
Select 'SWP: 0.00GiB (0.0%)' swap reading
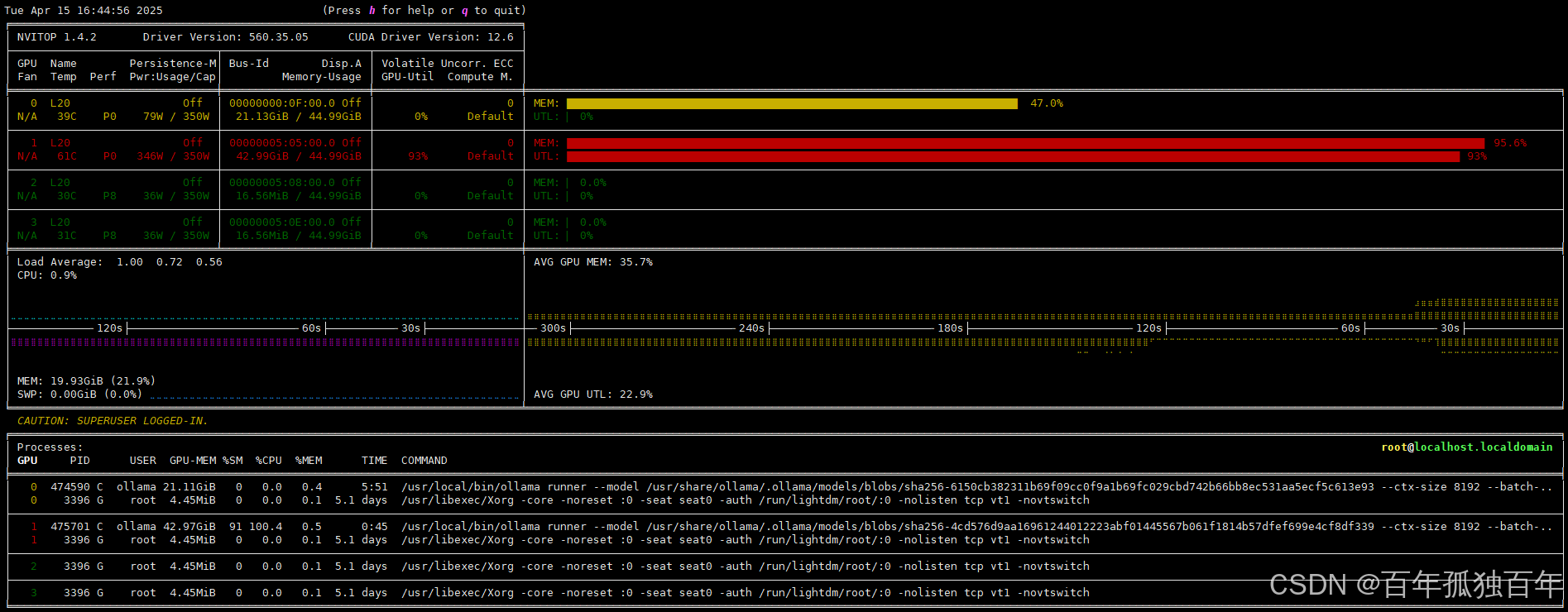pyautogui.click(x=80, y=394)
